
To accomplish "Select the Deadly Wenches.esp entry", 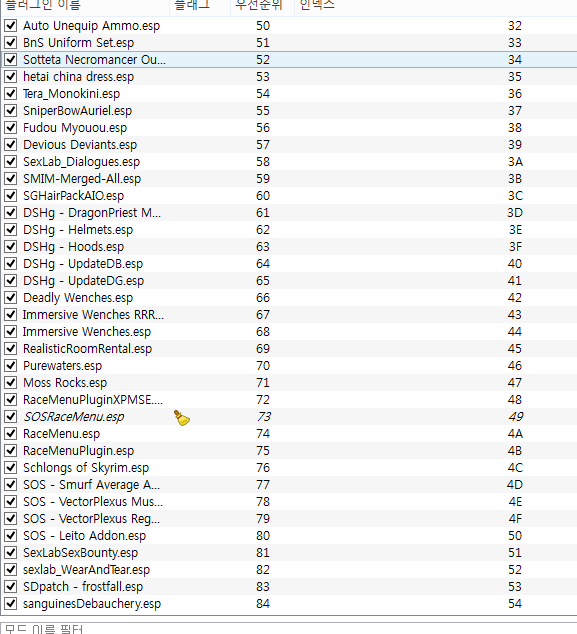I will [289, 298].
